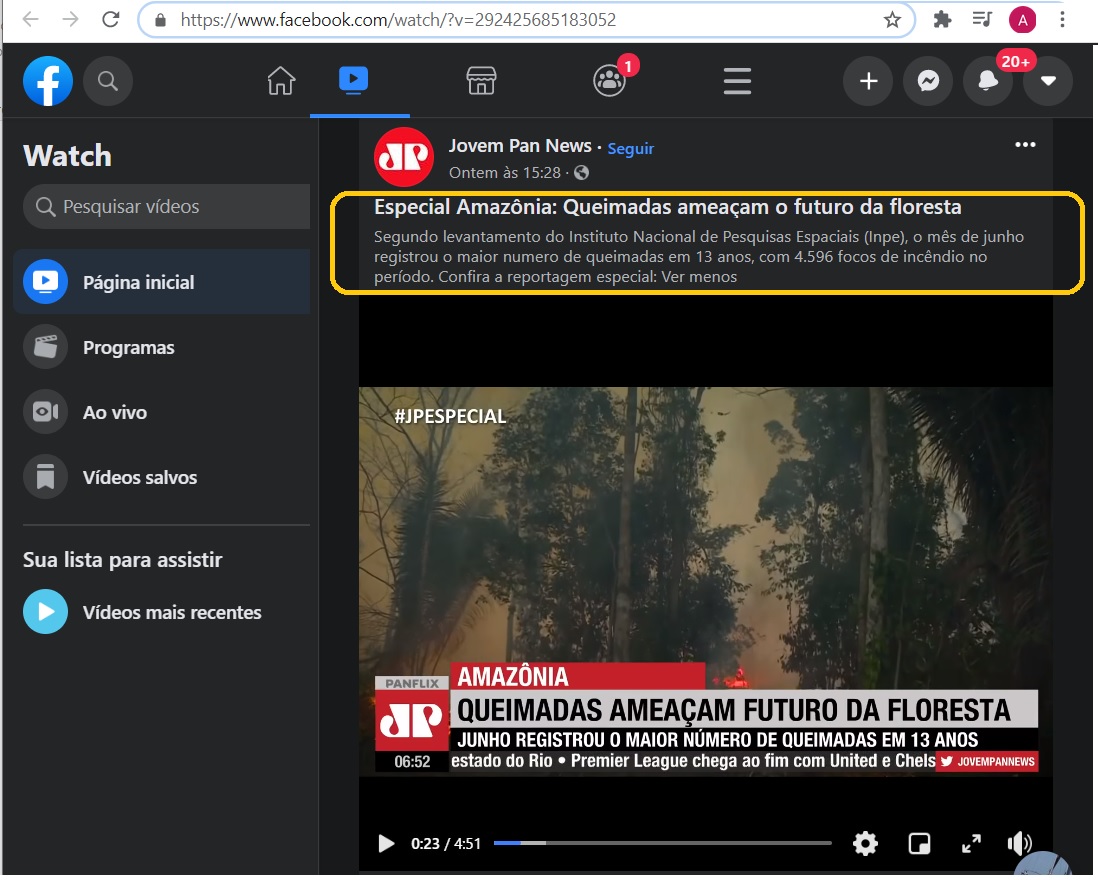Image resolution: width=1098 pixels, height=880 pixels.
Task: Open Jovem Pan News page link
Action: click(520, 146)
